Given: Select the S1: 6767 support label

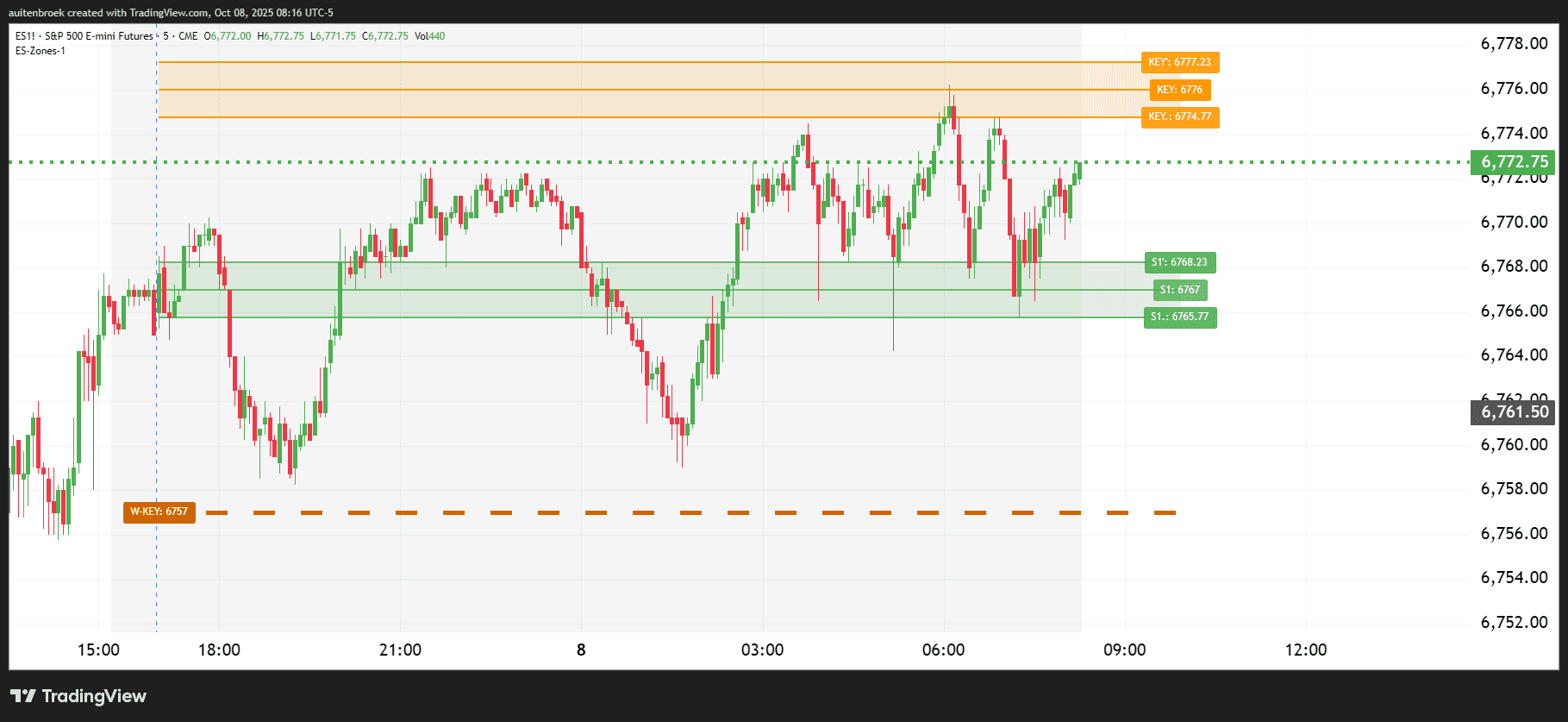Looking at the screenshot, I should pos(1179,290).
